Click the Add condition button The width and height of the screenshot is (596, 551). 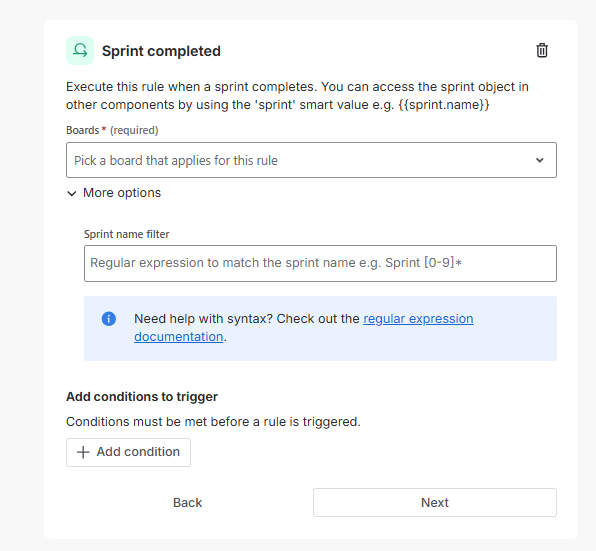[128, 452]
